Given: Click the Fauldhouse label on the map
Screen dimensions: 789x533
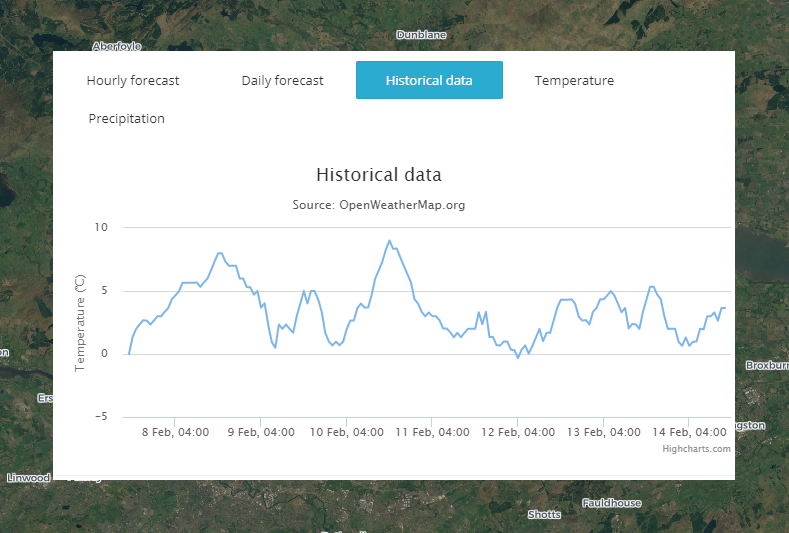Looking at the screenshot, I should coord(611,503).
